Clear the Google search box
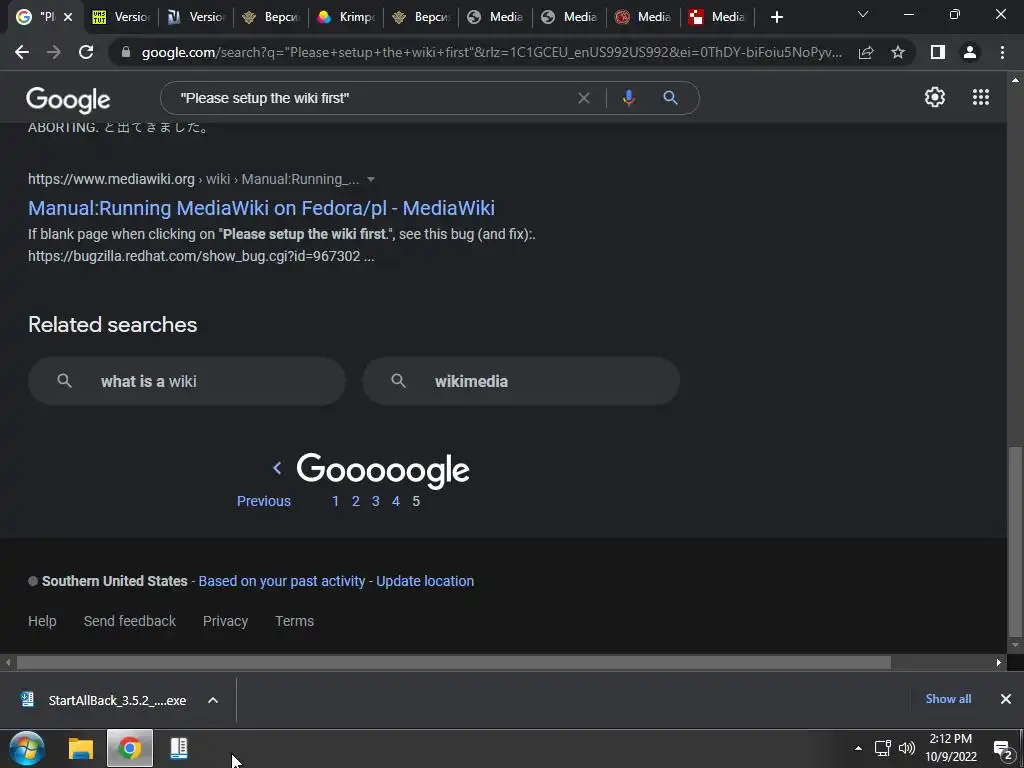This screenshot has height=768, width=1024. [584, 98]
